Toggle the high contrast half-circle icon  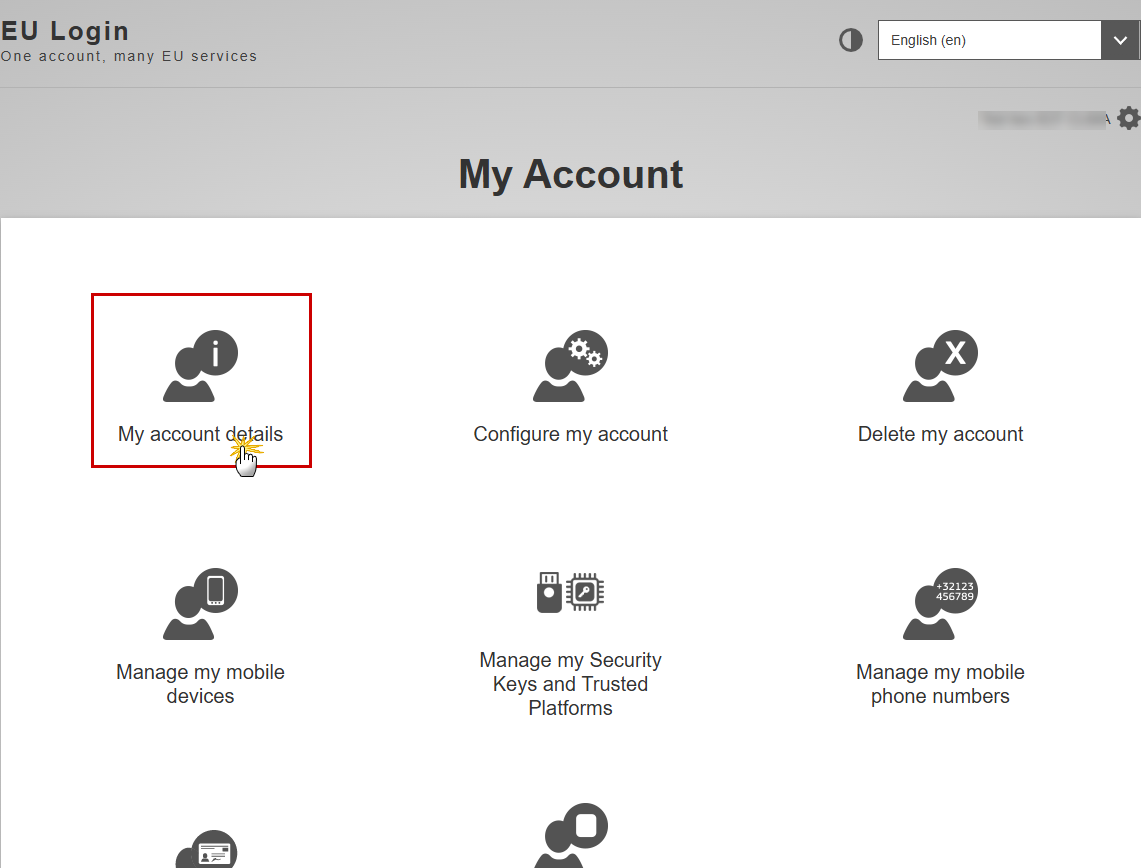[851, 40]
